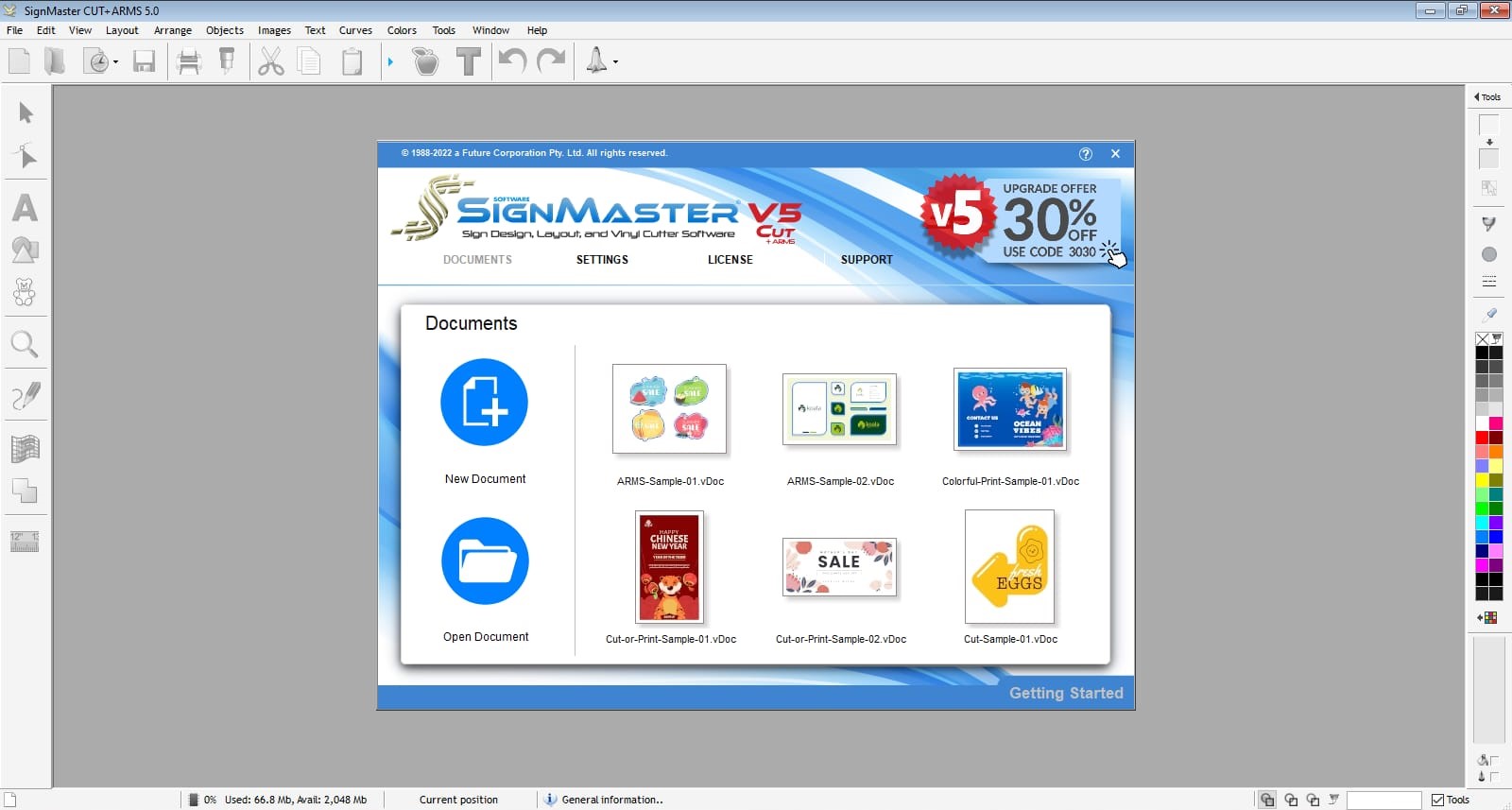Switch to the DOCUMENTS tab
The height and width of the screenshot is (810, 1512).
coord(477,260)
